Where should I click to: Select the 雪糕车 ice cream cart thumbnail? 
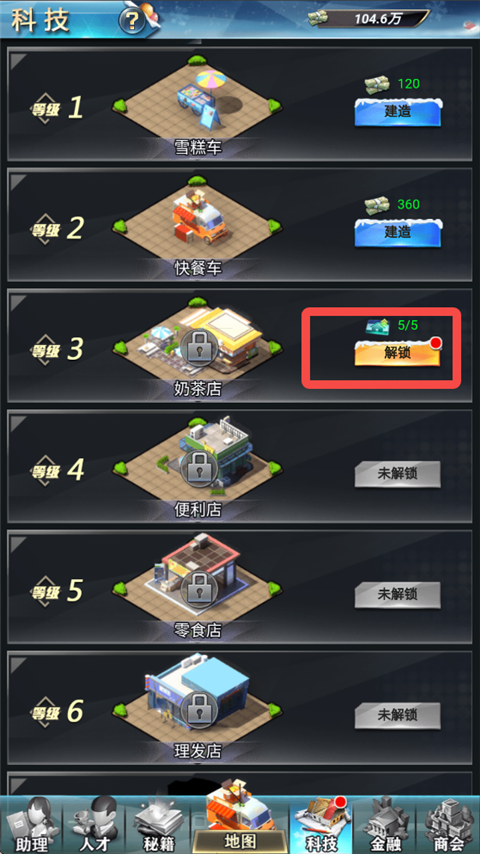click(x=197, y=102)
